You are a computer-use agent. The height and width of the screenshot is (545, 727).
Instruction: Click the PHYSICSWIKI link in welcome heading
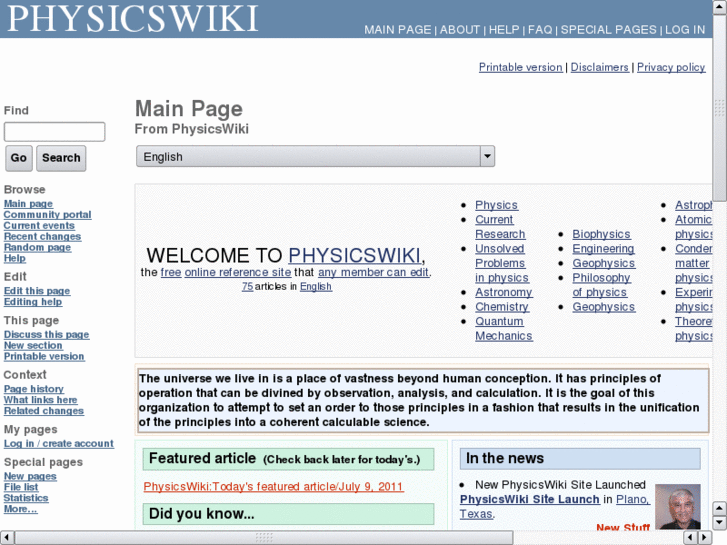pos(354,256)
